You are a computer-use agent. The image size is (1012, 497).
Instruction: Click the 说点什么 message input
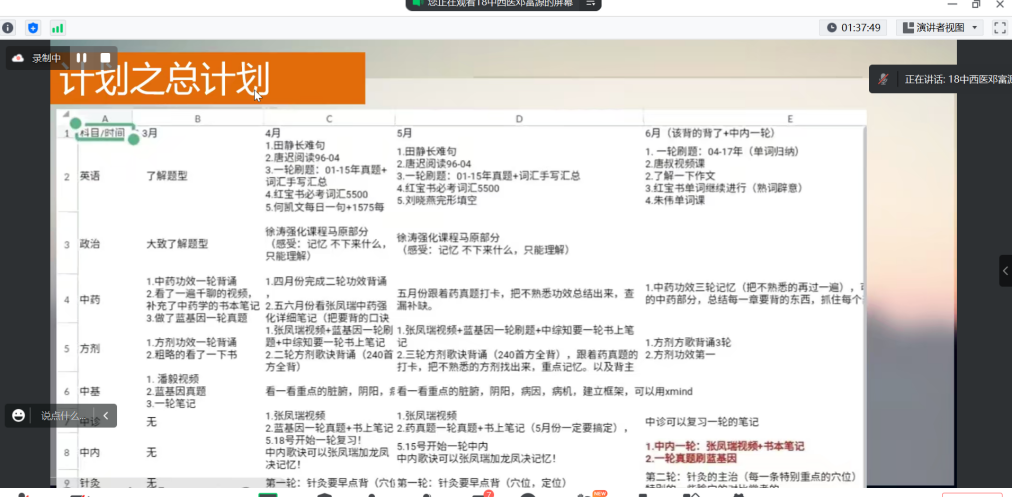click(62, 415)
